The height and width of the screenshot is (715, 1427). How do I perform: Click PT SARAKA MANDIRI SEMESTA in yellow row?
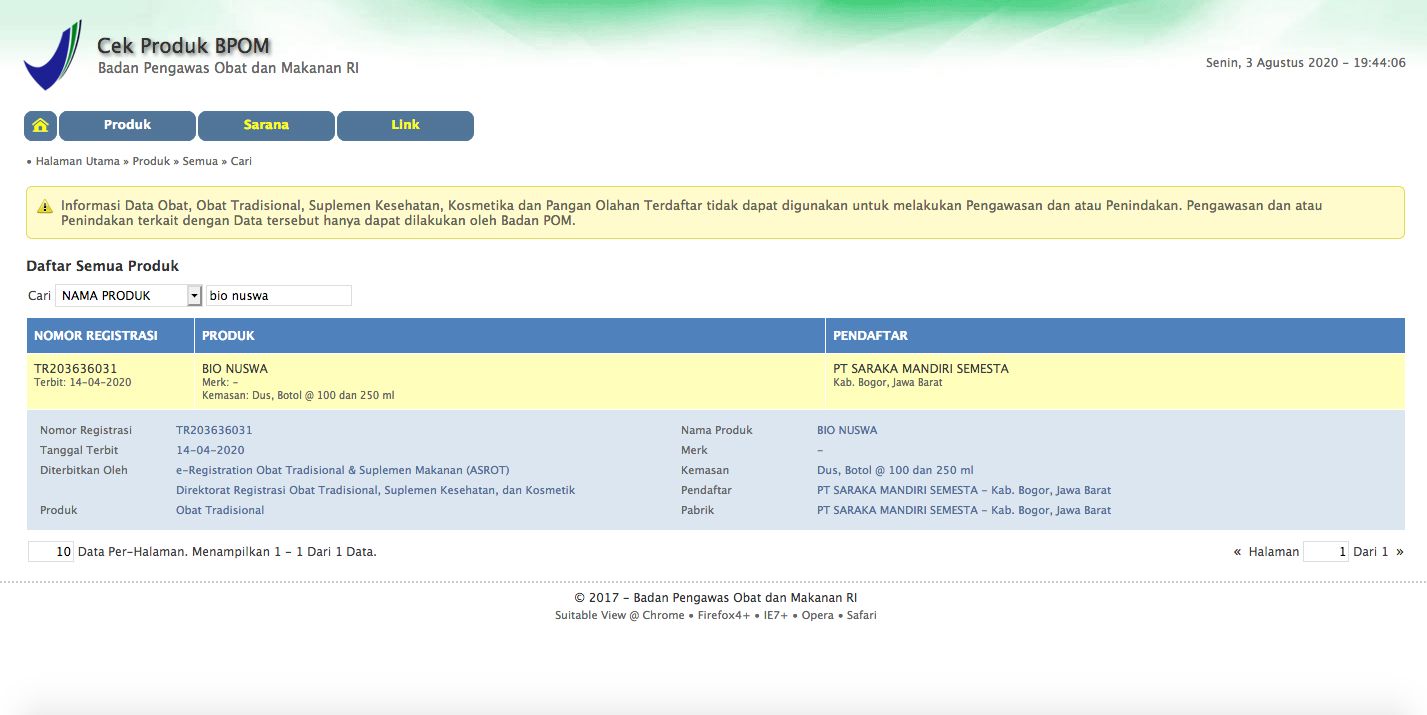point(921,369)
